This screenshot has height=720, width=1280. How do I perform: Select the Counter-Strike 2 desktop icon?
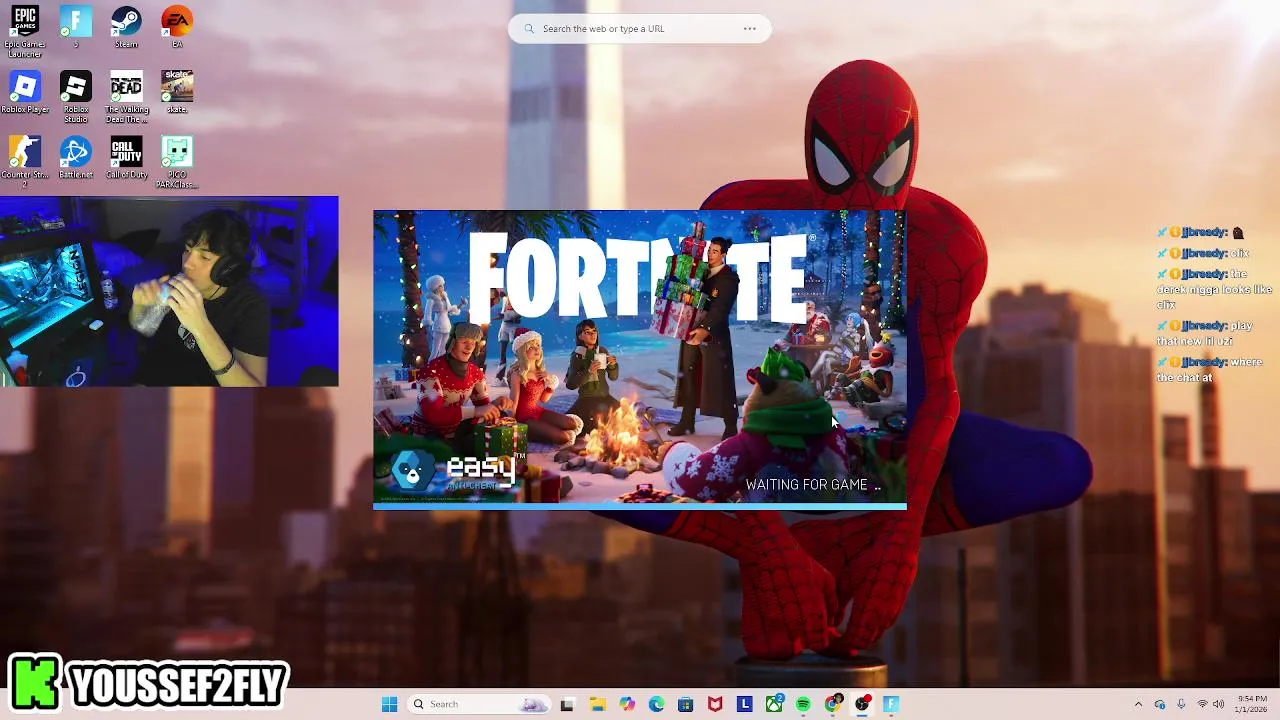pyautogui.click(x=25, y=162)
